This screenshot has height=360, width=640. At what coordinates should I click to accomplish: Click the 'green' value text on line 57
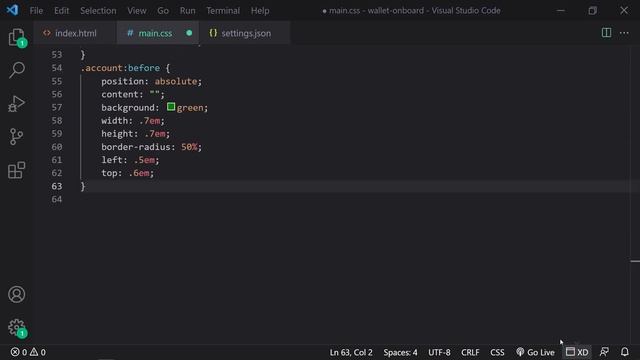coord(190,107)
